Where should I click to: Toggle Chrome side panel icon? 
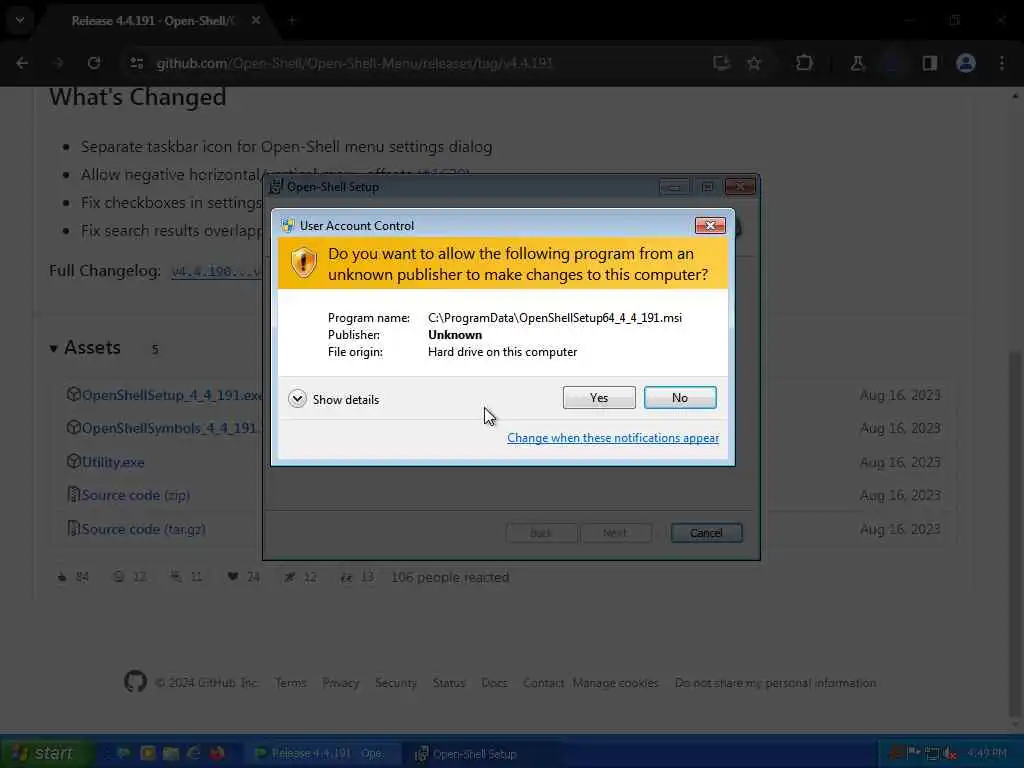(x=929, y=63)
